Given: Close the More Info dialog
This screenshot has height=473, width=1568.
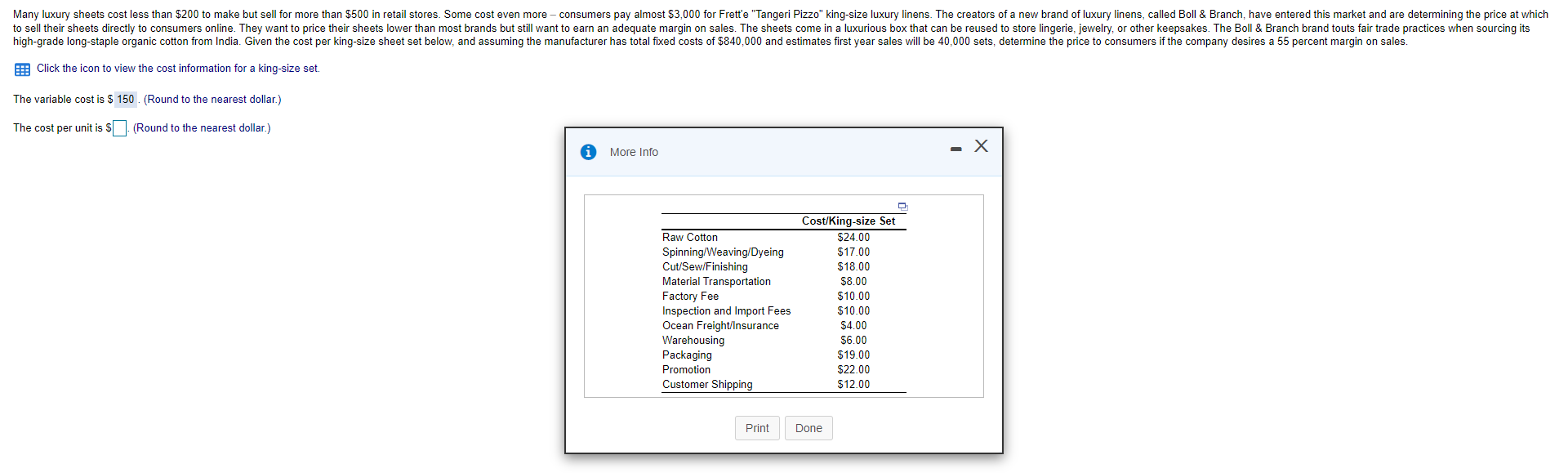Looking at the screenshot, I should 981,145.
